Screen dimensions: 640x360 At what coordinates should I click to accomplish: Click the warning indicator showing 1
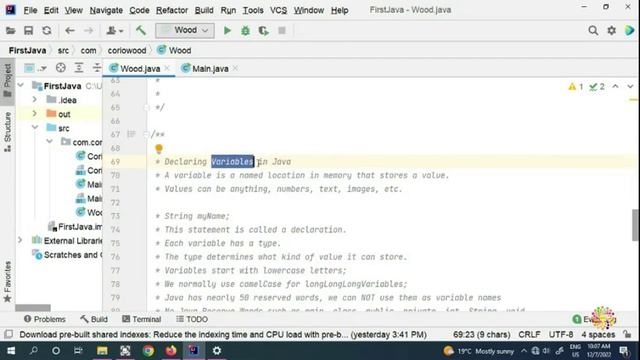576,87
